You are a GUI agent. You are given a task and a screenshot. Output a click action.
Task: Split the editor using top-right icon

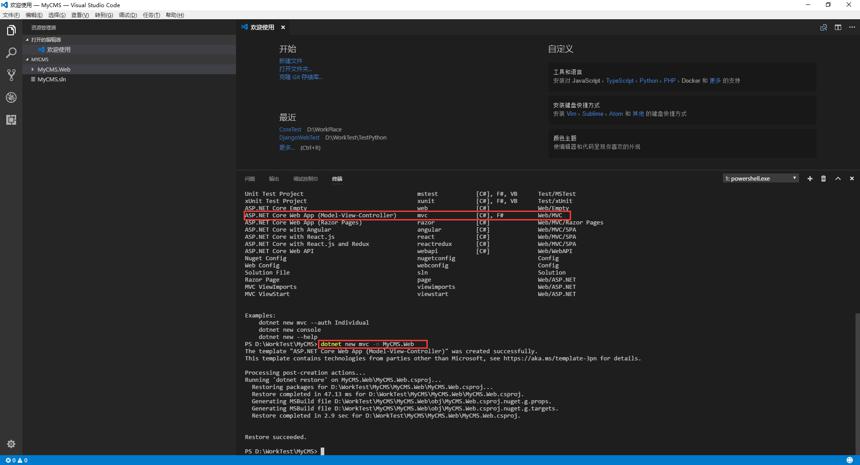838,27
